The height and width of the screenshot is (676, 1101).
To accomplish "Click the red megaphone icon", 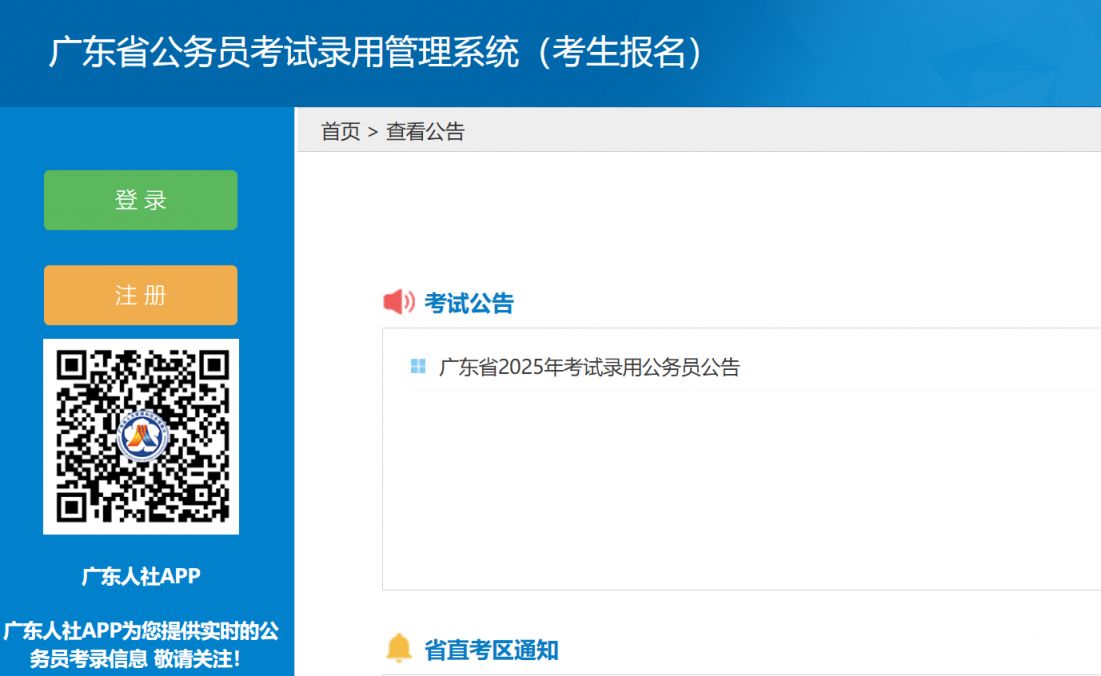I will (x=399, y=302).
